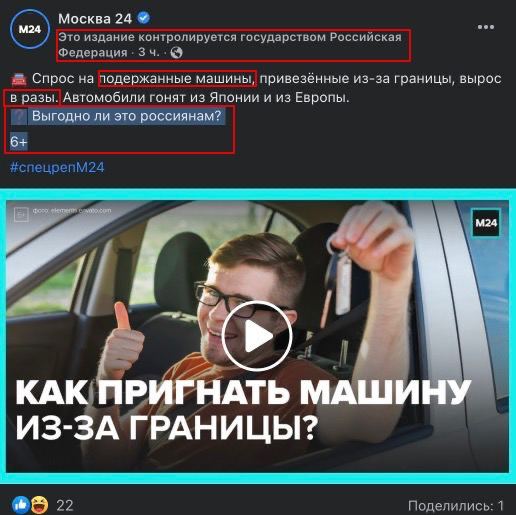Click the 6+ age rating text
This screenshot has width=516, height=515.
click(x=18, y=142)
